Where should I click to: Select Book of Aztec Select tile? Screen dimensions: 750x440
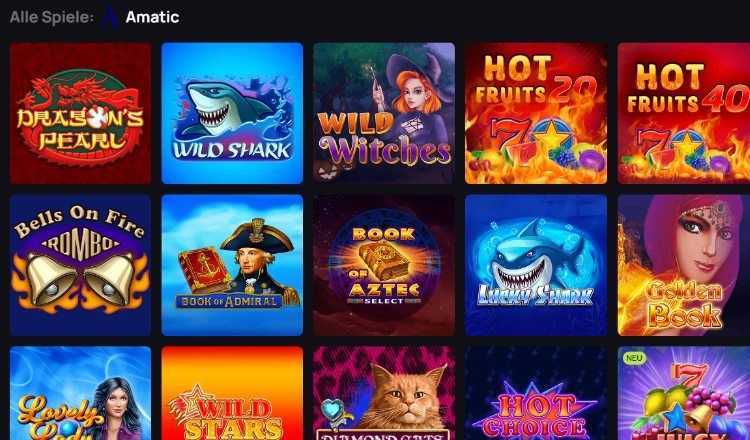[384, 265]
